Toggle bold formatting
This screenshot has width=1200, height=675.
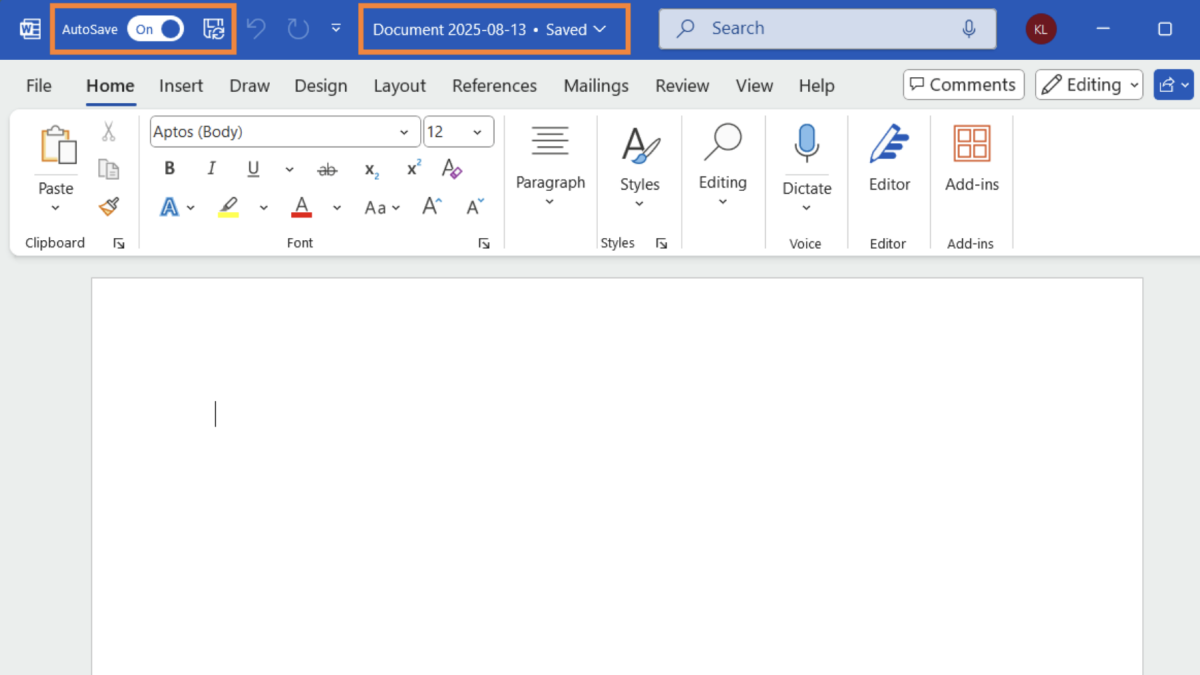tap(169, 168)
